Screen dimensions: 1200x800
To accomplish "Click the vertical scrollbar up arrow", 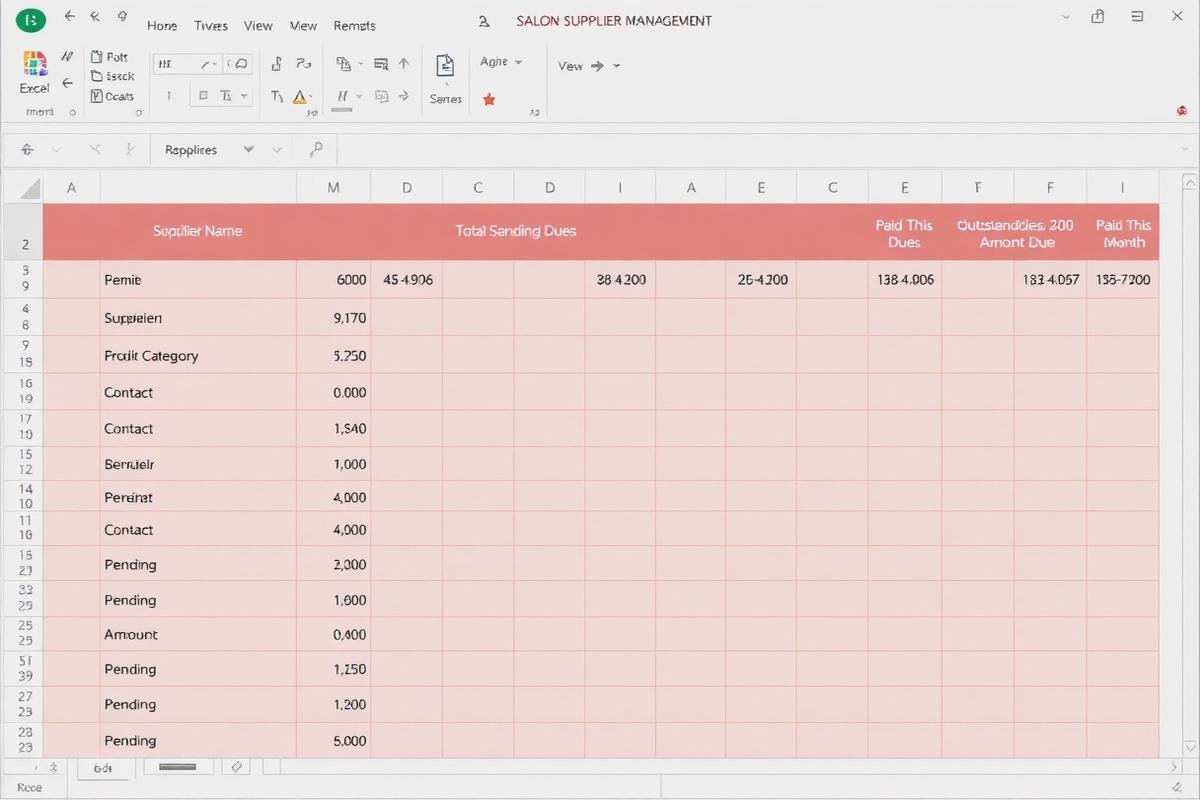I will 1189,182.
